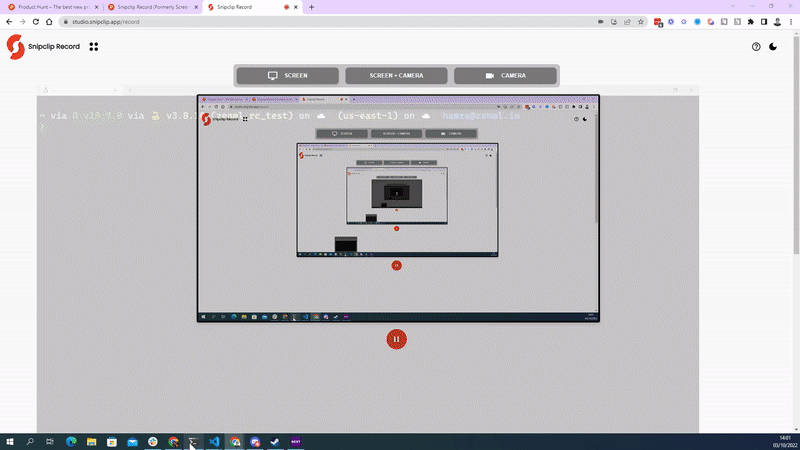Close the active Snipclip Record tab
The image size is (800, 450).
click(296, 7)
